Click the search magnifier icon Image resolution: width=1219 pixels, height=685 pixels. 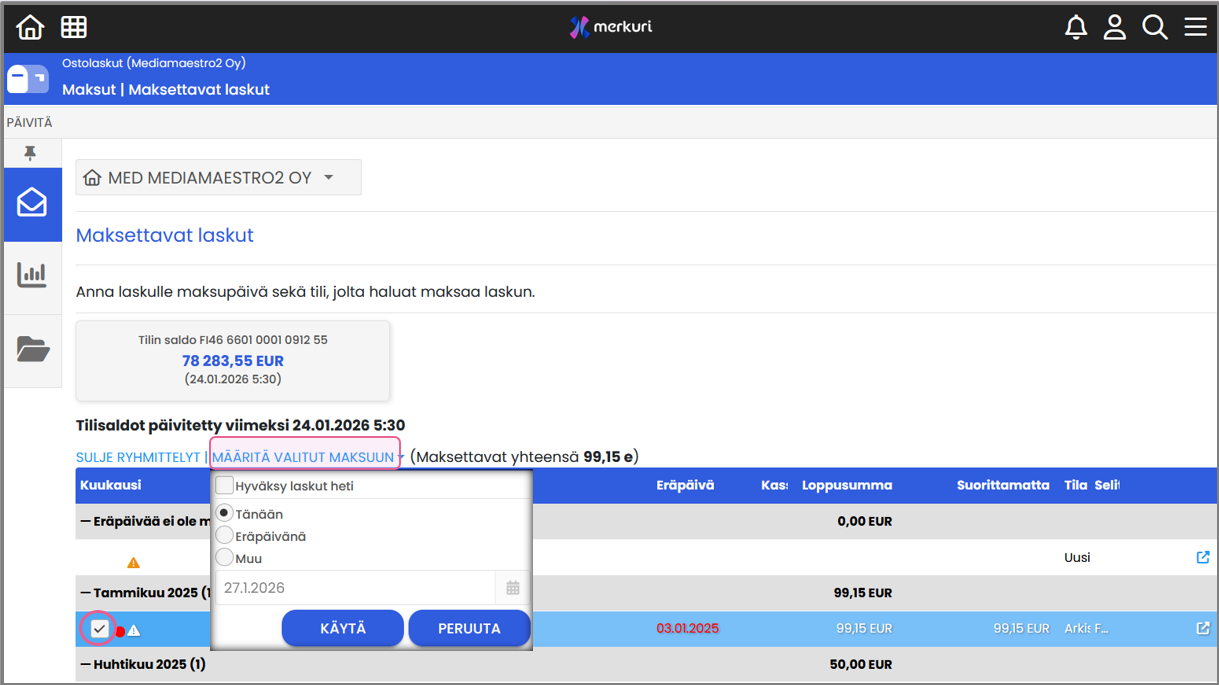pos(1155,27)
